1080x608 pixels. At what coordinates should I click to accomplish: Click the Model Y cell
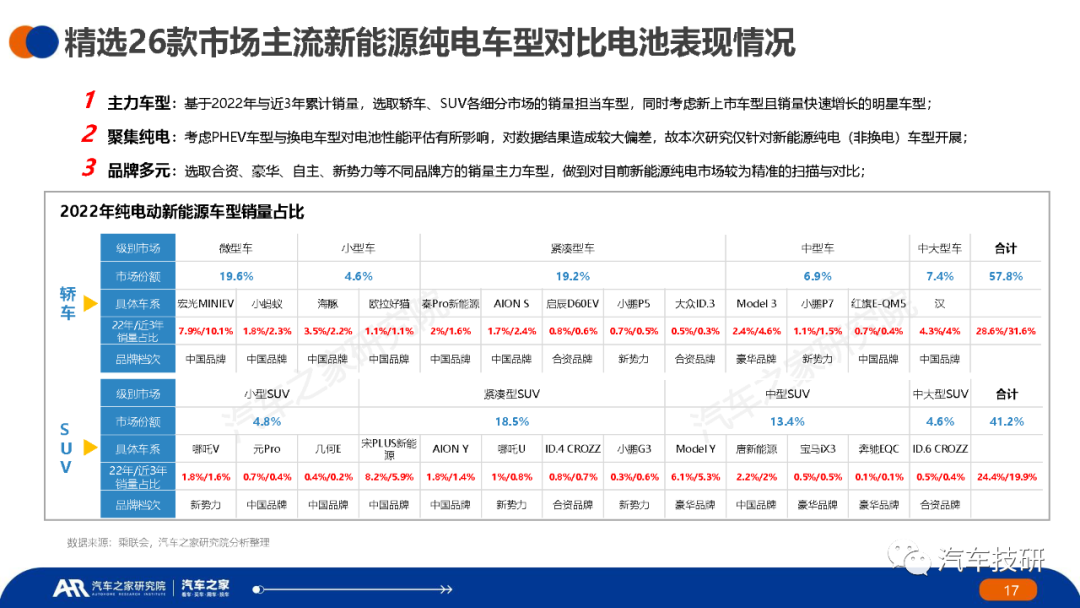click(696, 449)
